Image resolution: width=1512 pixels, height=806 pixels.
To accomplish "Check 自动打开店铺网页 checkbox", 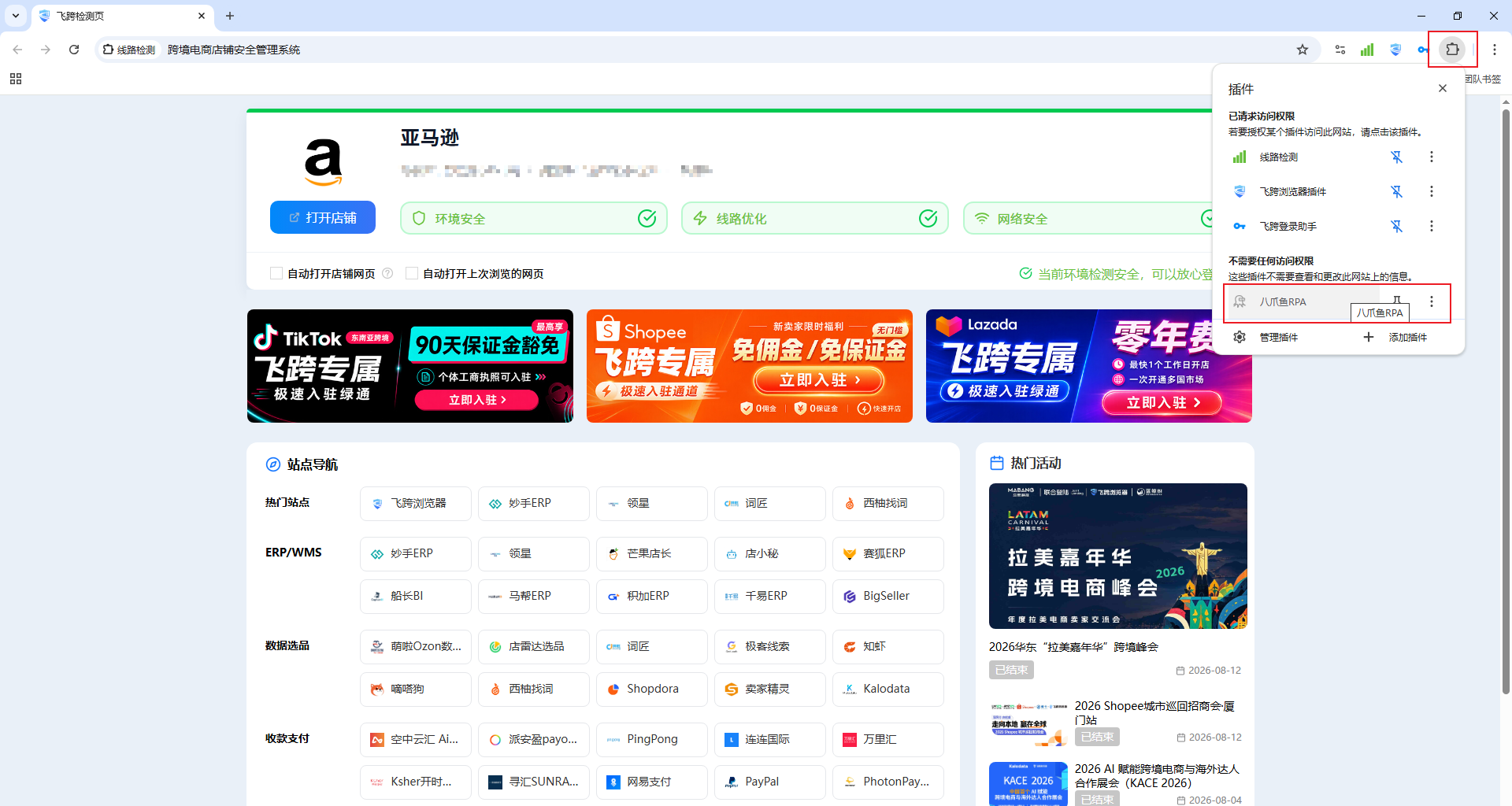I will tap(276, 273).
